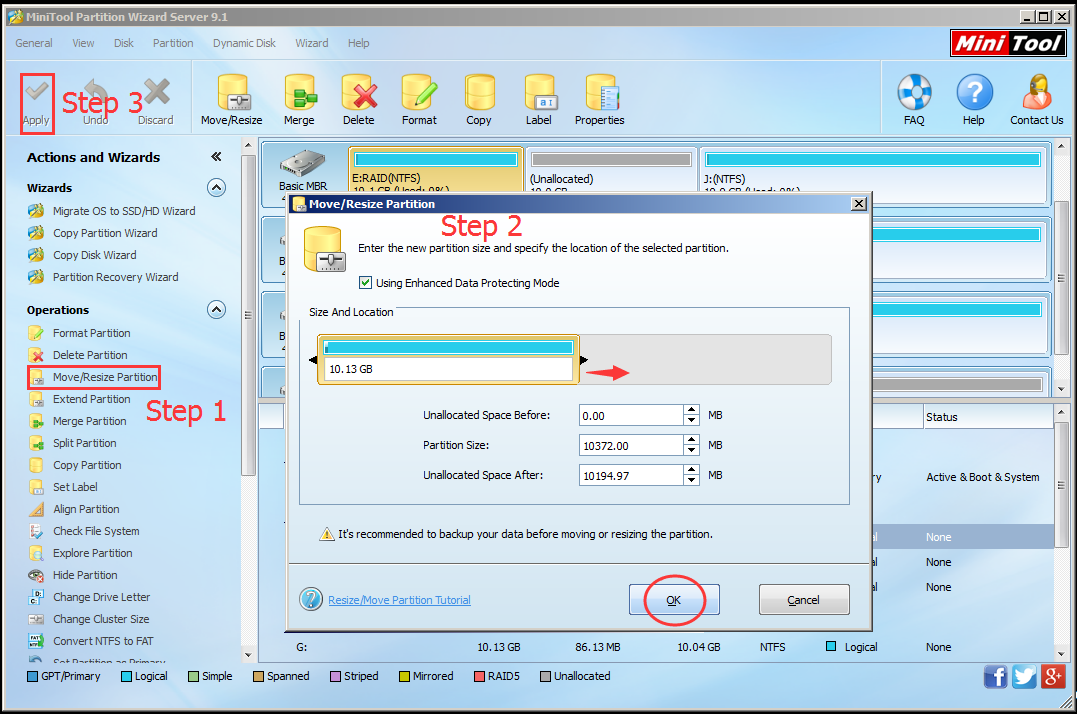Open the View menu

(83, 43)
